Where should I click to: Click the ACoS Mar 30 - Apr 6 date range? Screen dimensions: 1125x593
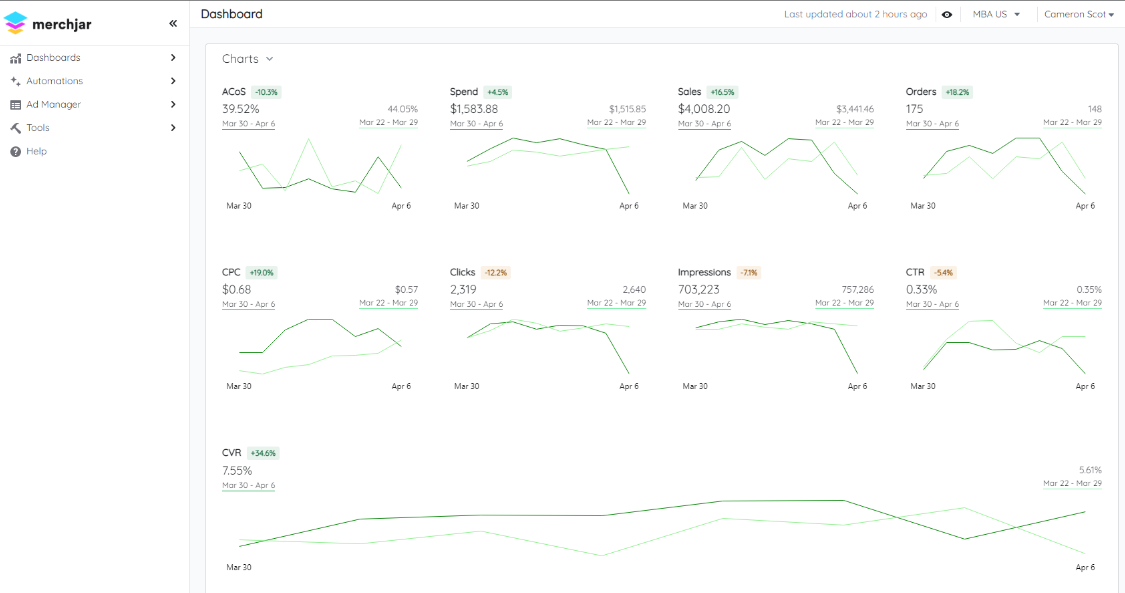[248, 123]
